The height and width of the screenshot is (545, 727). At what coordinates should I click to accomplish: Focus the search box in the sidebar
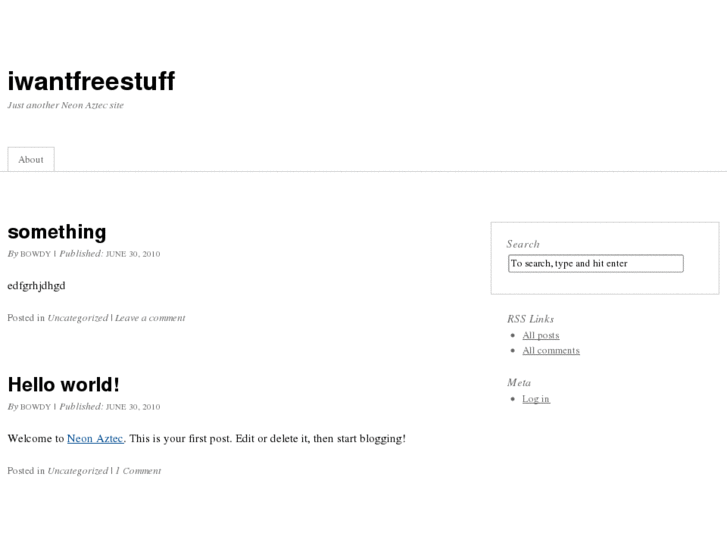pyautogui.click(x=595, y=264)
